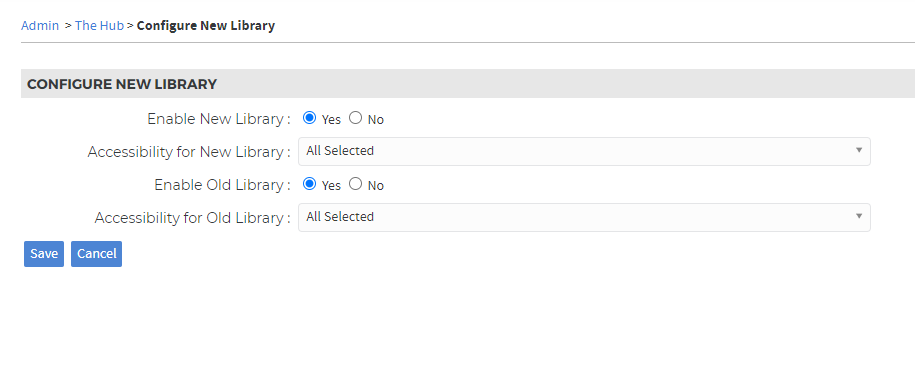The width and height of the screenshot is (915, 370).
Task: Open the Admin breadcrumb link
Action: click(40, 26)
